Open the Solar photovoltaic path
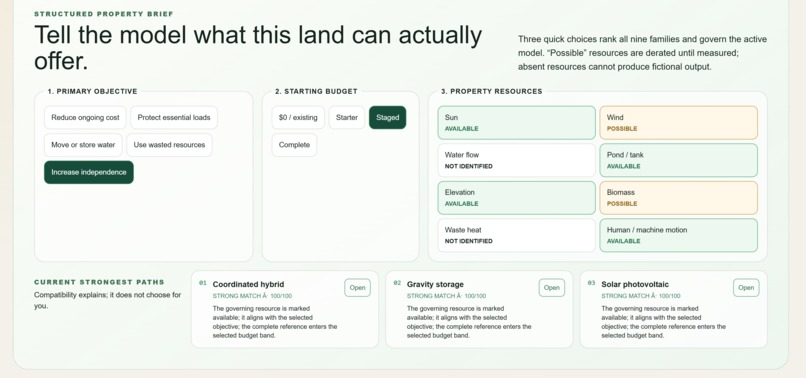 tap(746, 287)
